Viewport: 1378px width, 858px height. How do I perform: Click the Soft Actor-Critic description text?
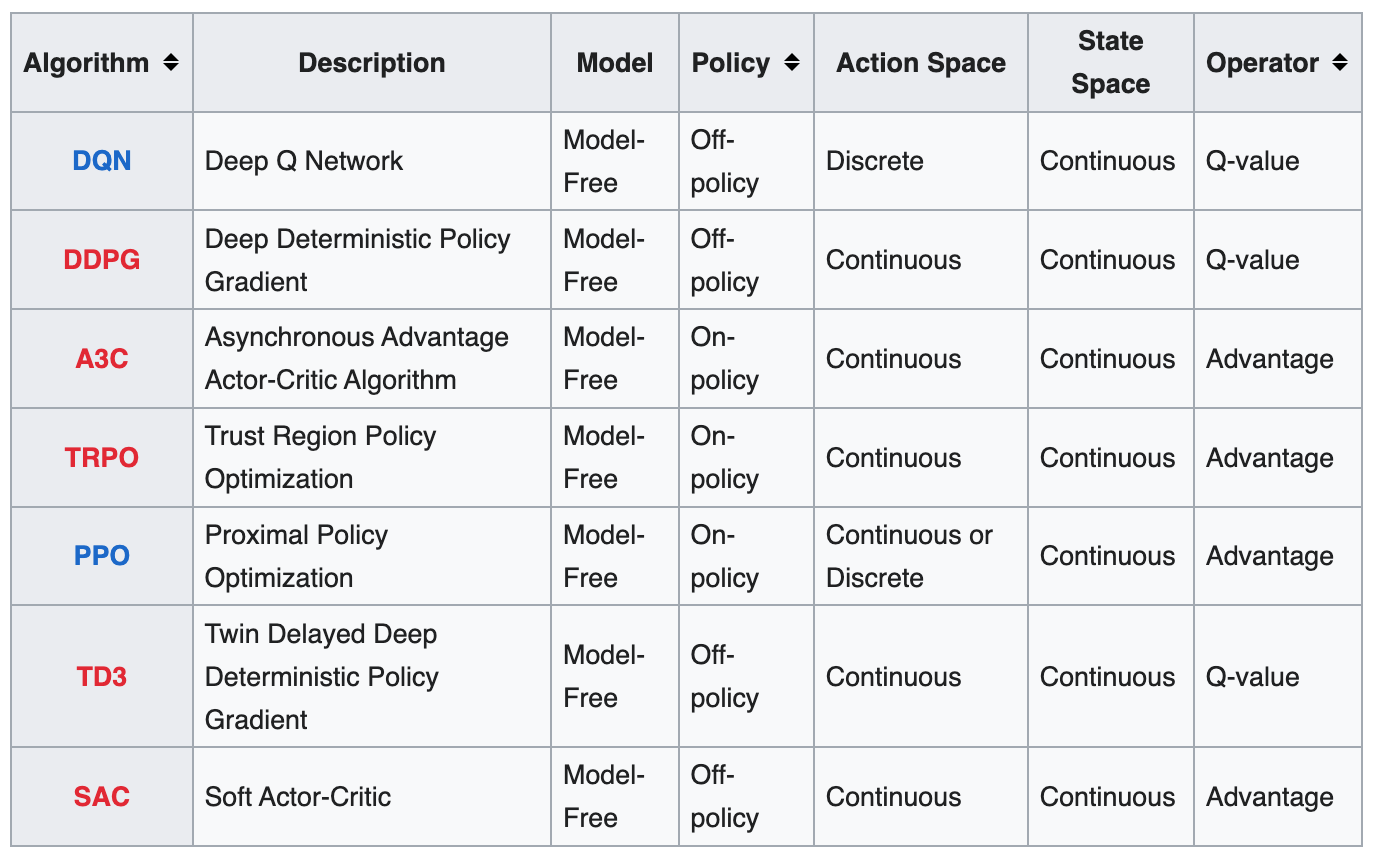click(298, 797)
